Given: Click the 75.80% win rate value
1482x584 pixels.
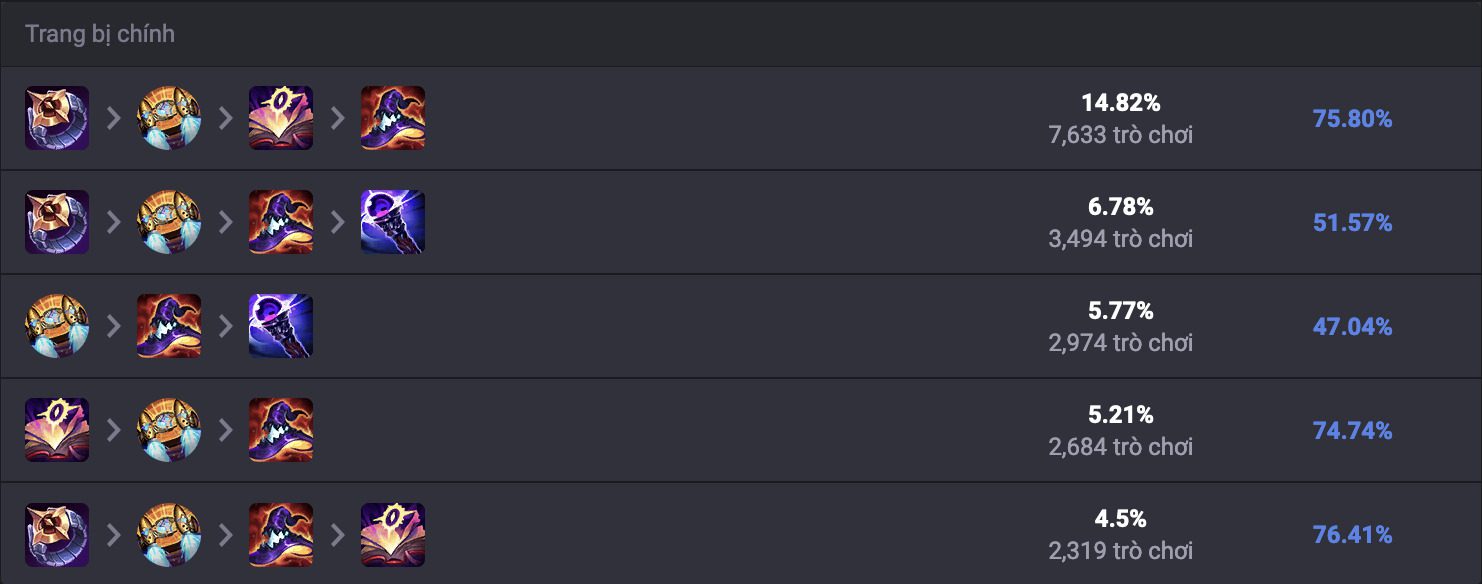Looking at the screenshot, I should point(1352,119).
